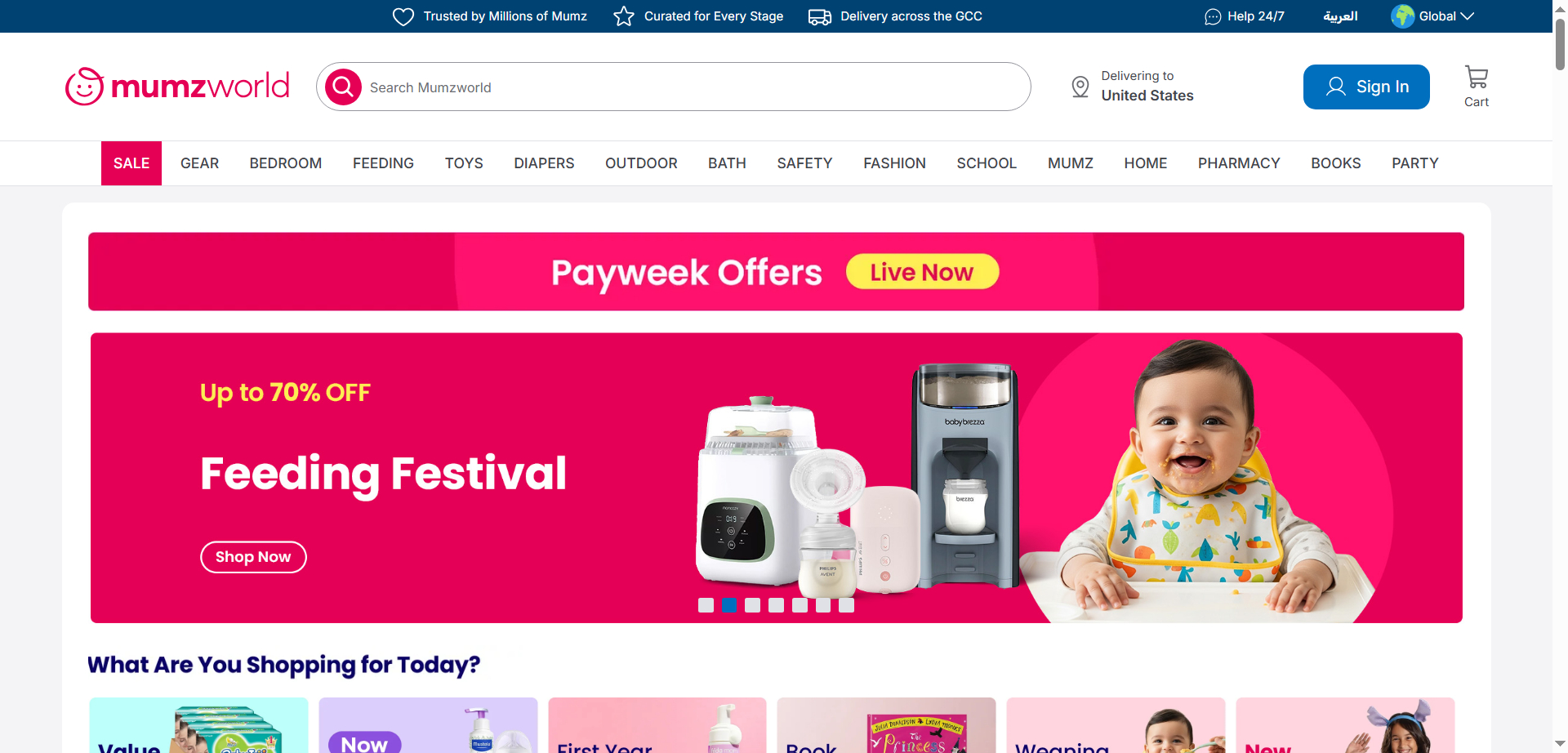The image size is (1568, 753).
Task: Select the last carousel slide indicator
Action: click(846, 605)
